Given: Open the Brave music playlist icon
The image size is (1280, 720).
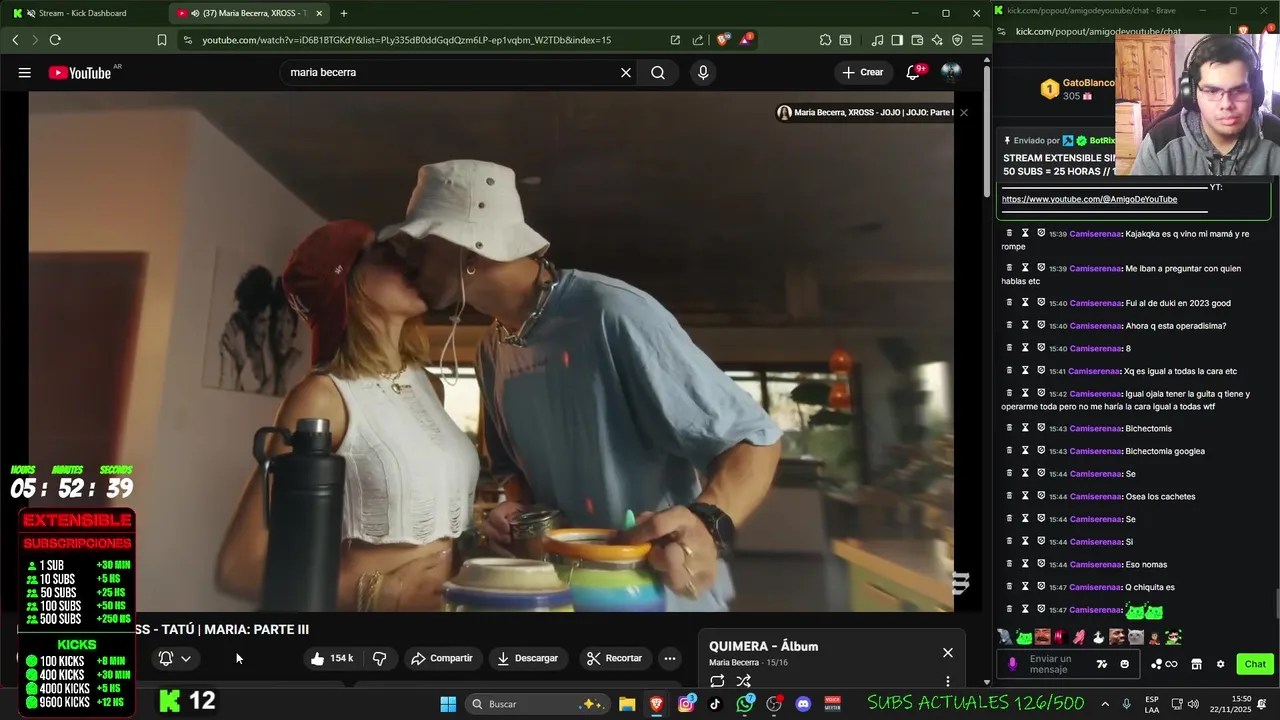Looking at the screenshot, I should coord(877,40).
